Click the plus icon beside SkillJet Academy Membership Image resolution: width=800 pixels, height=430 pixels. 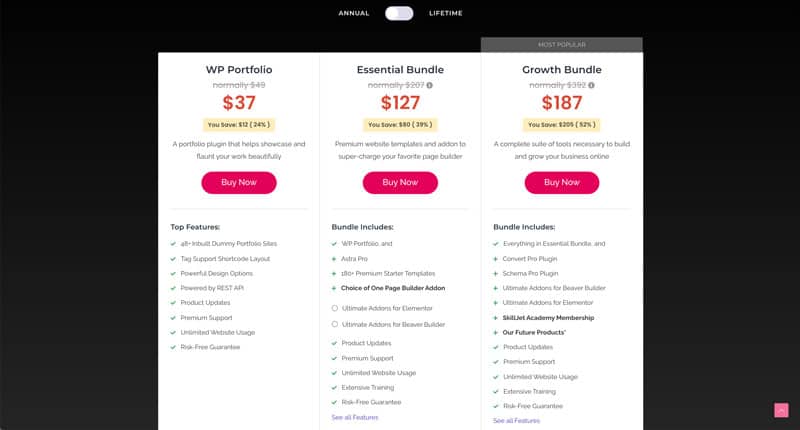495,318
